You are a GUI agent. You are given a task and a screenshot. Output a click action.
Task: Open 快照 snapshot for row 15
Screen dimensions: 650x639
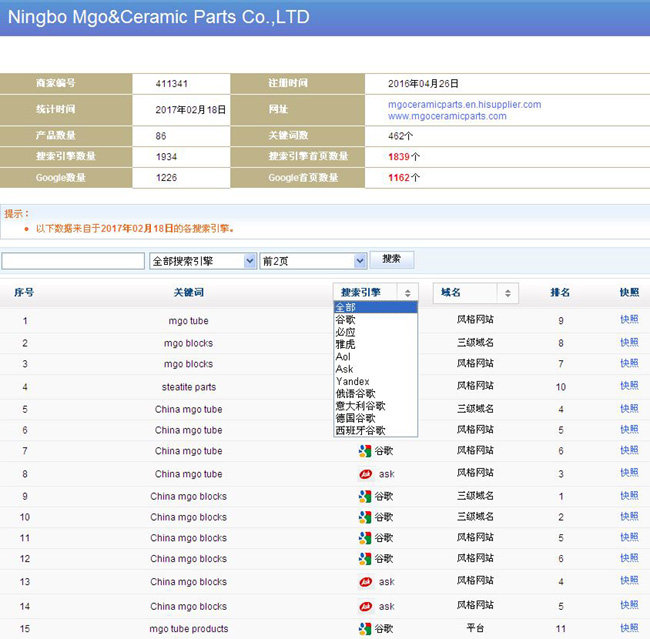[629, 628]
